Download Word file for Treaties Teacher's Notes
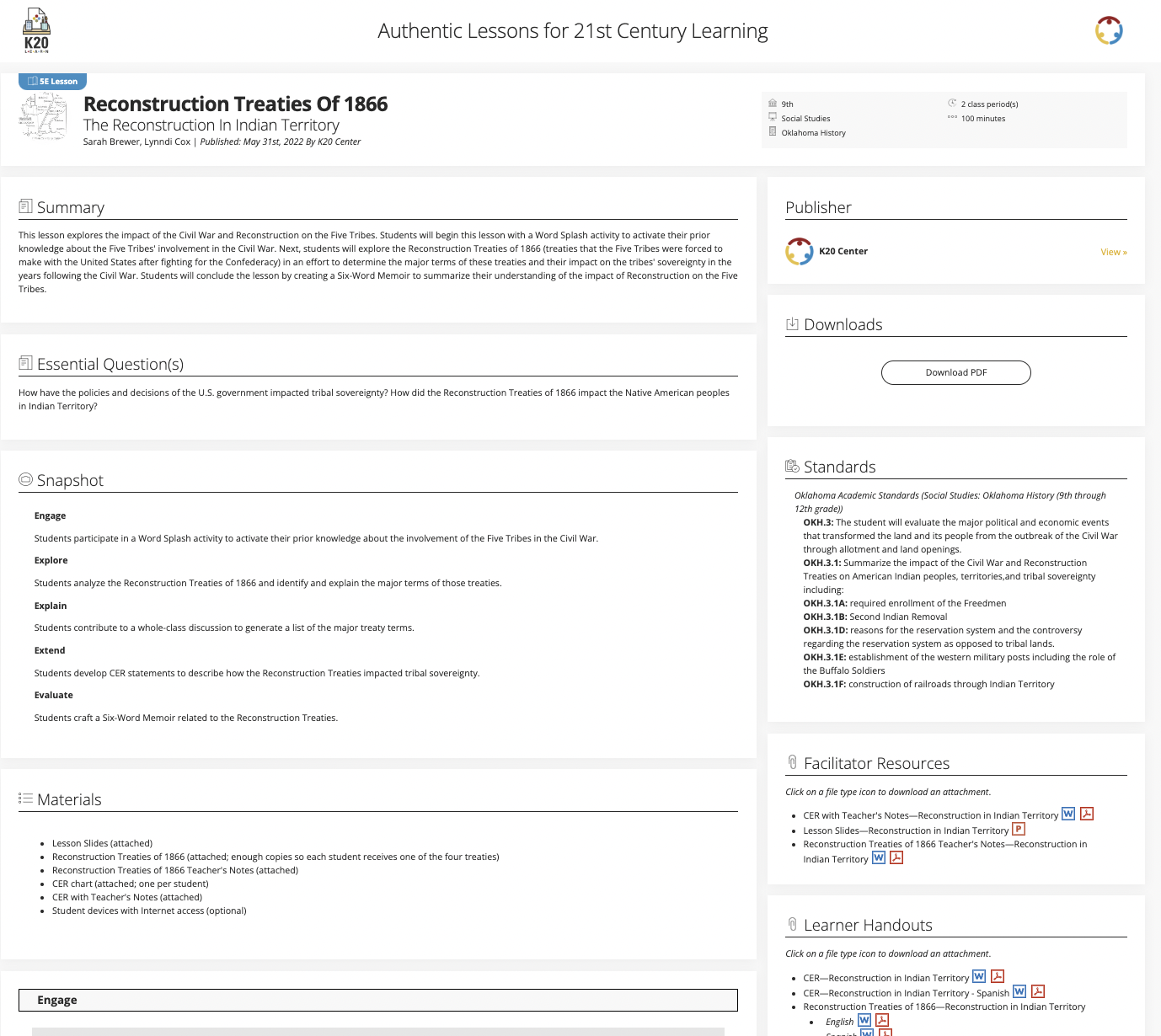 pos(878,858)
